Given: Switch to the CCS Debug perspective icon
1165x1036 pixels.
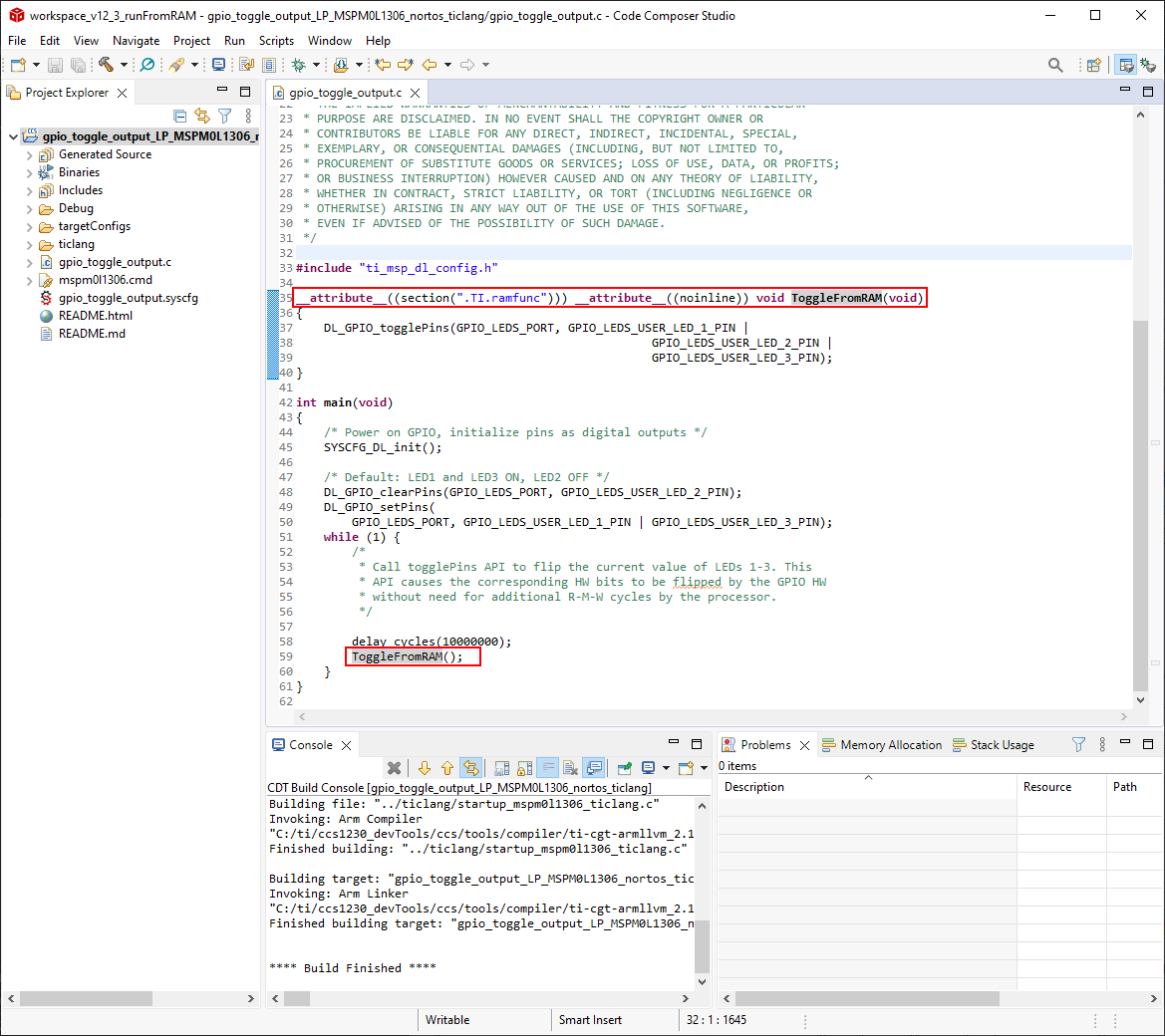Looking at the screenshot, I should [1148, 65].
